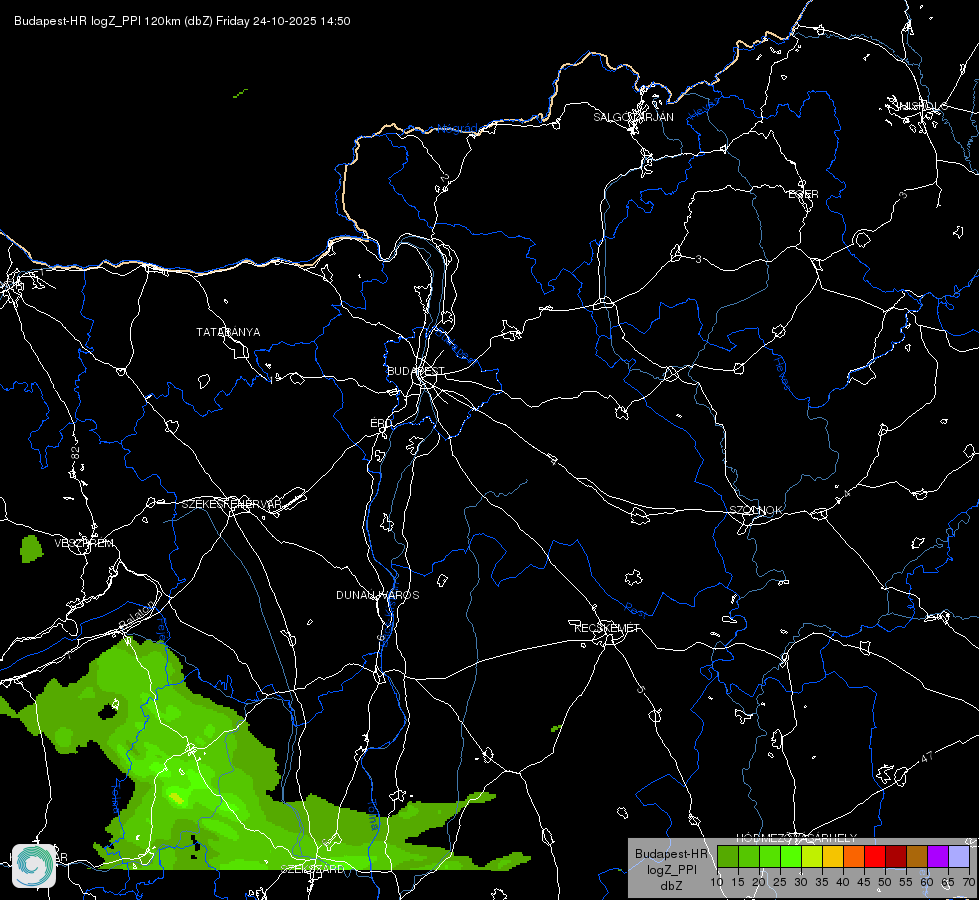The height and width of the screenshot is (900, 979).
Task: Select the 50–55 dBZ dark red swatch
Action: tap(896, 856)
